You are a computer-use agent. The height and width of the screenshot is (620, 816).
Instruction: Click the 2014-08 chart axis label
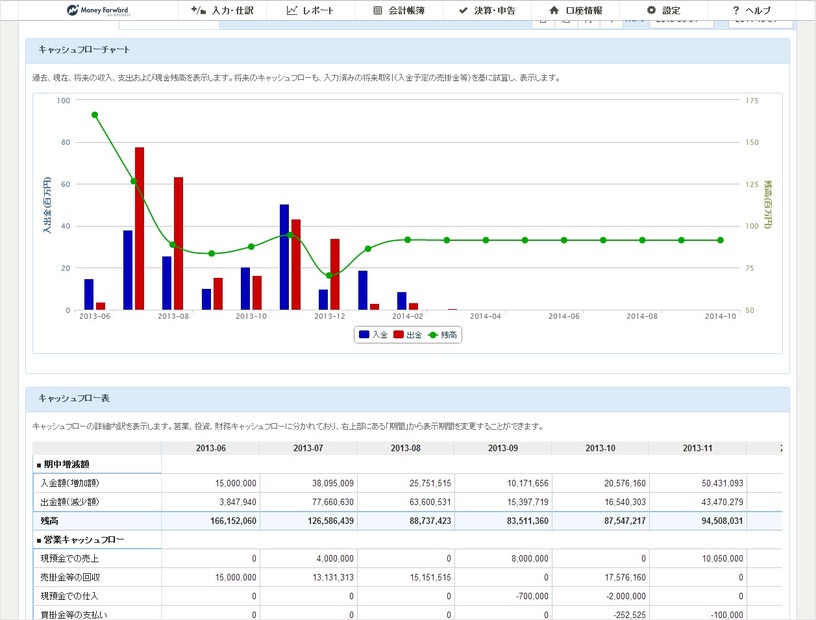tap(642, 316)
